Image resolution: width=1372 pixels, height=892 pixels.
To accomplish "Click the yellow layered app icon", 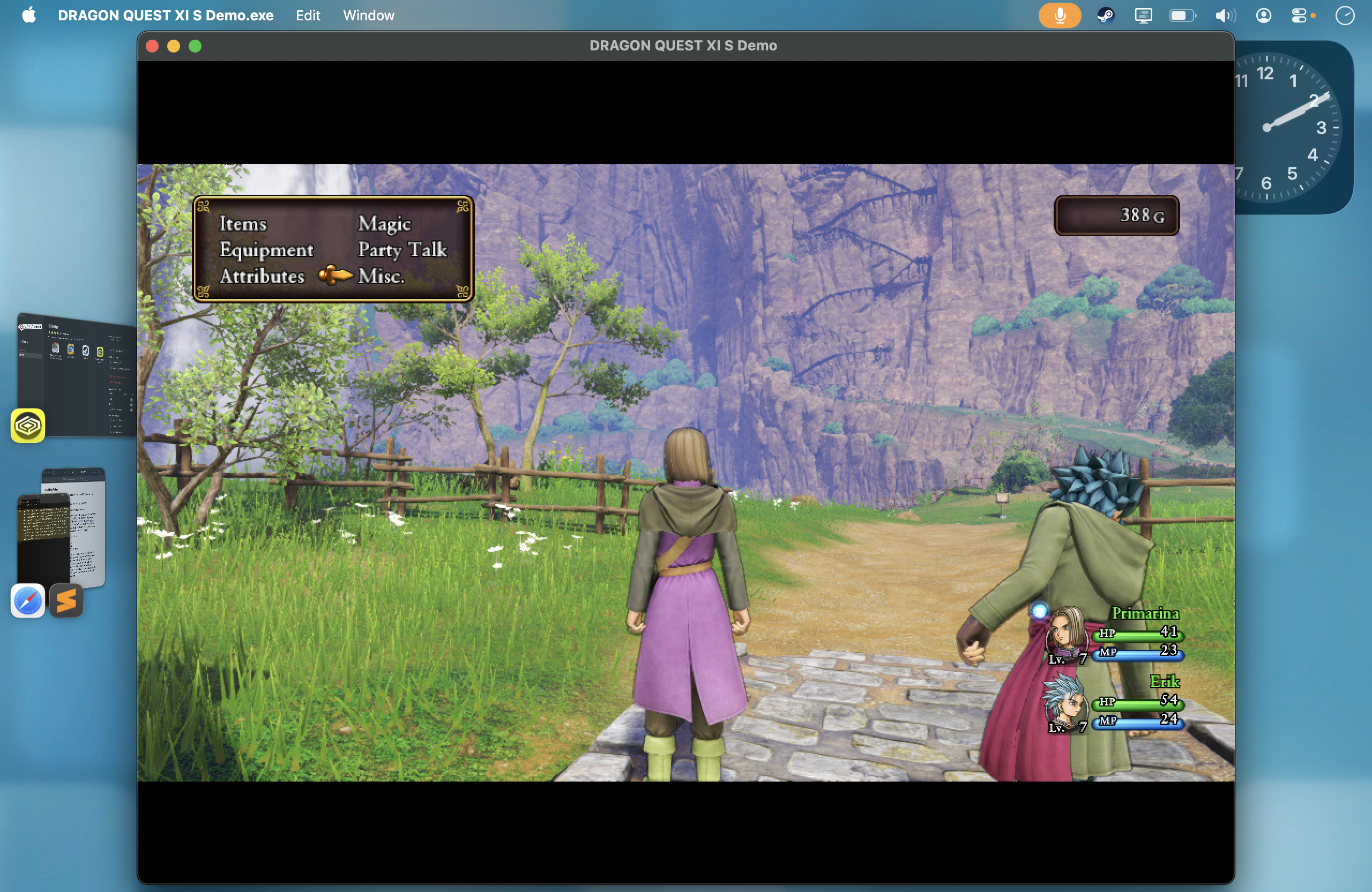I will tap(28, 426).
